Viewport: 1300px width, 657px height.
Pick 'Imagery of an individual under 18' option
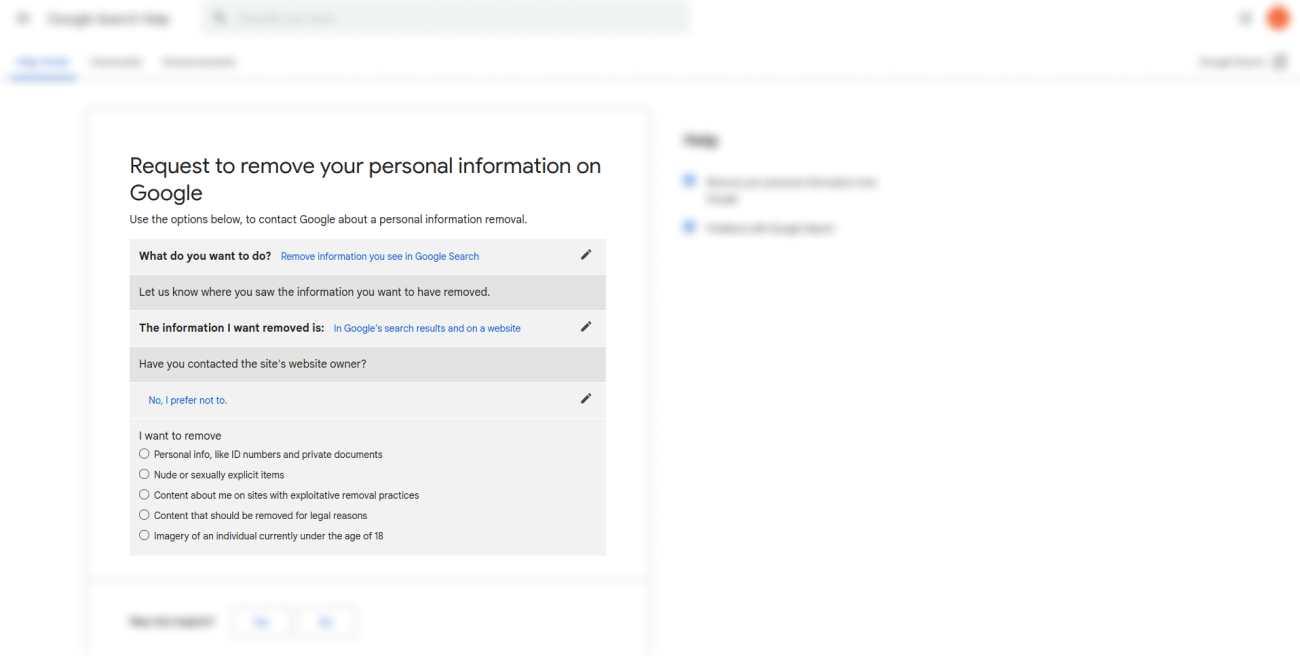point(145,536)
